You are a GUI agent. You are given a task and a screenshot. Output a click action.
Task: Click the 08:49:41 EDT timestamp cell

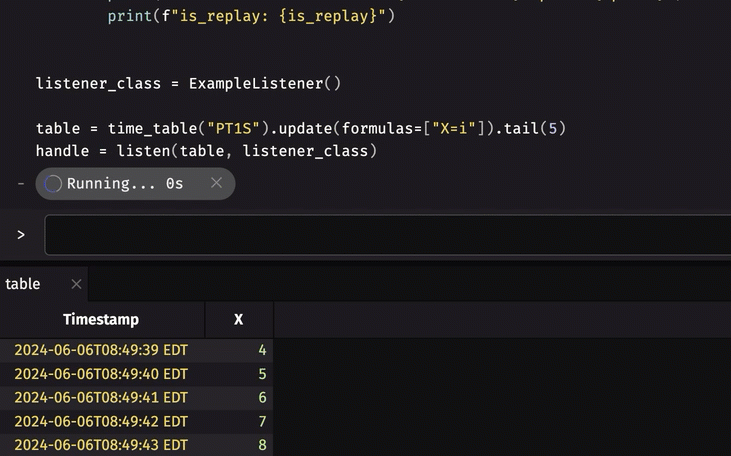[x=101, y=398]
